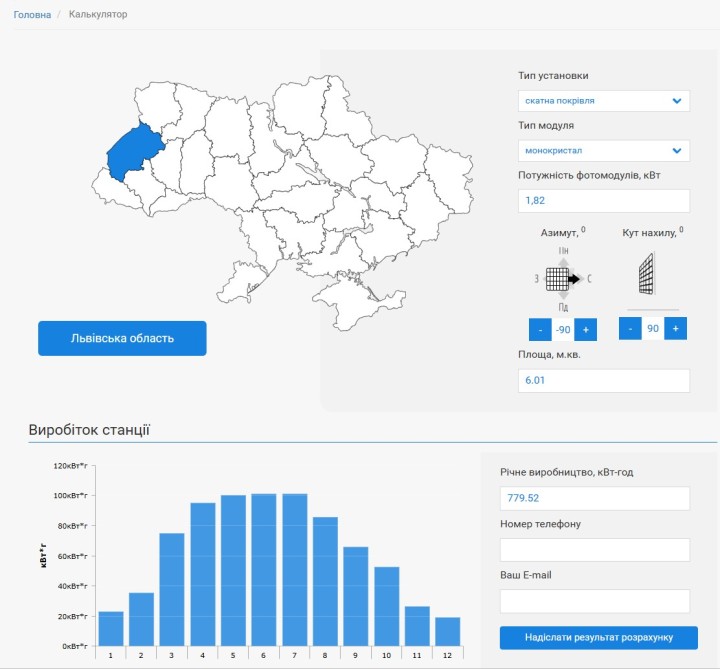The image size is (720, 669).
Task: Click the month 10 bar in chart
Action: pos(387,607)
